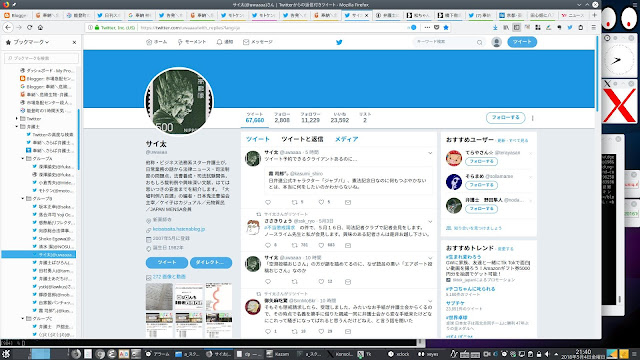Select the メディア tab
The height and width of the screenshot is (360, 640).
click(x=347, y=139)
